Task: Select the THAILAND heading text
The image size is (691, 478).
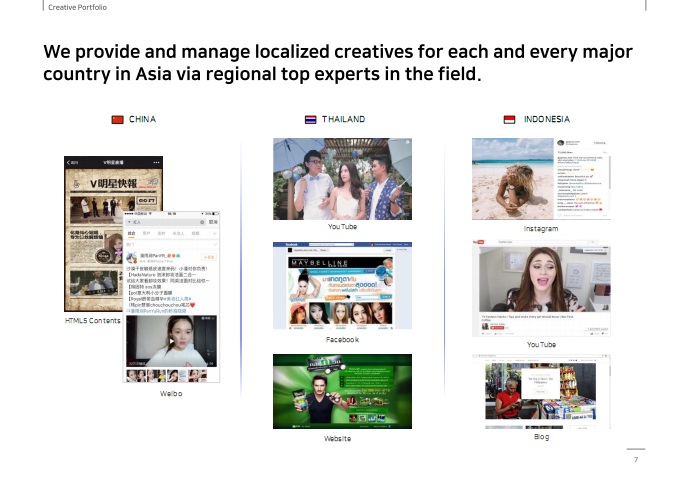Action: (343, 119)
